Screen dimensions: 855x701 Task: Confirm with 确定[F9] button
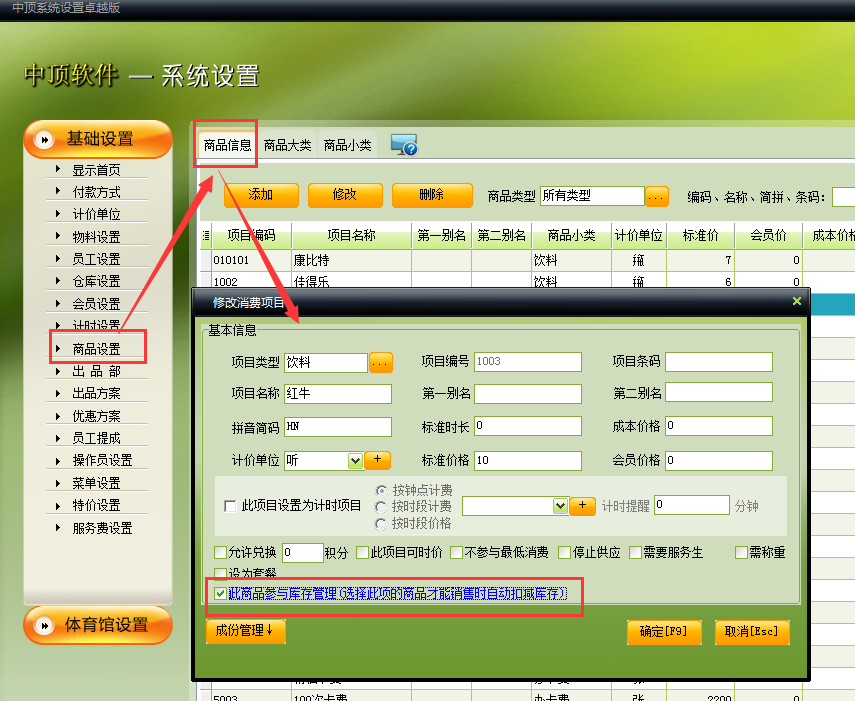point(664,632)
